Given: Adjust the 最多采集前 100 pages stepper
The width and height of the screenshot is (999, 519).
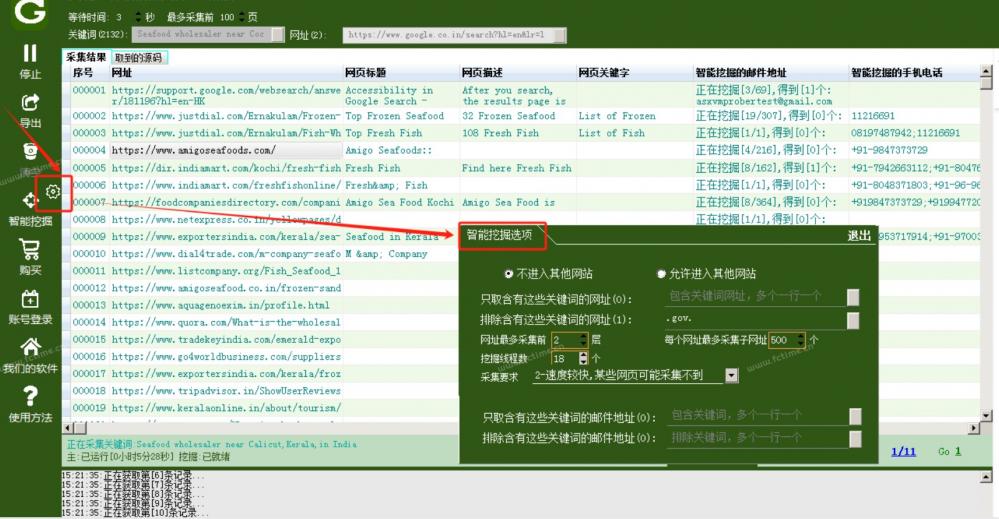Looking at the screenshot, I should (x=243, y=17).
